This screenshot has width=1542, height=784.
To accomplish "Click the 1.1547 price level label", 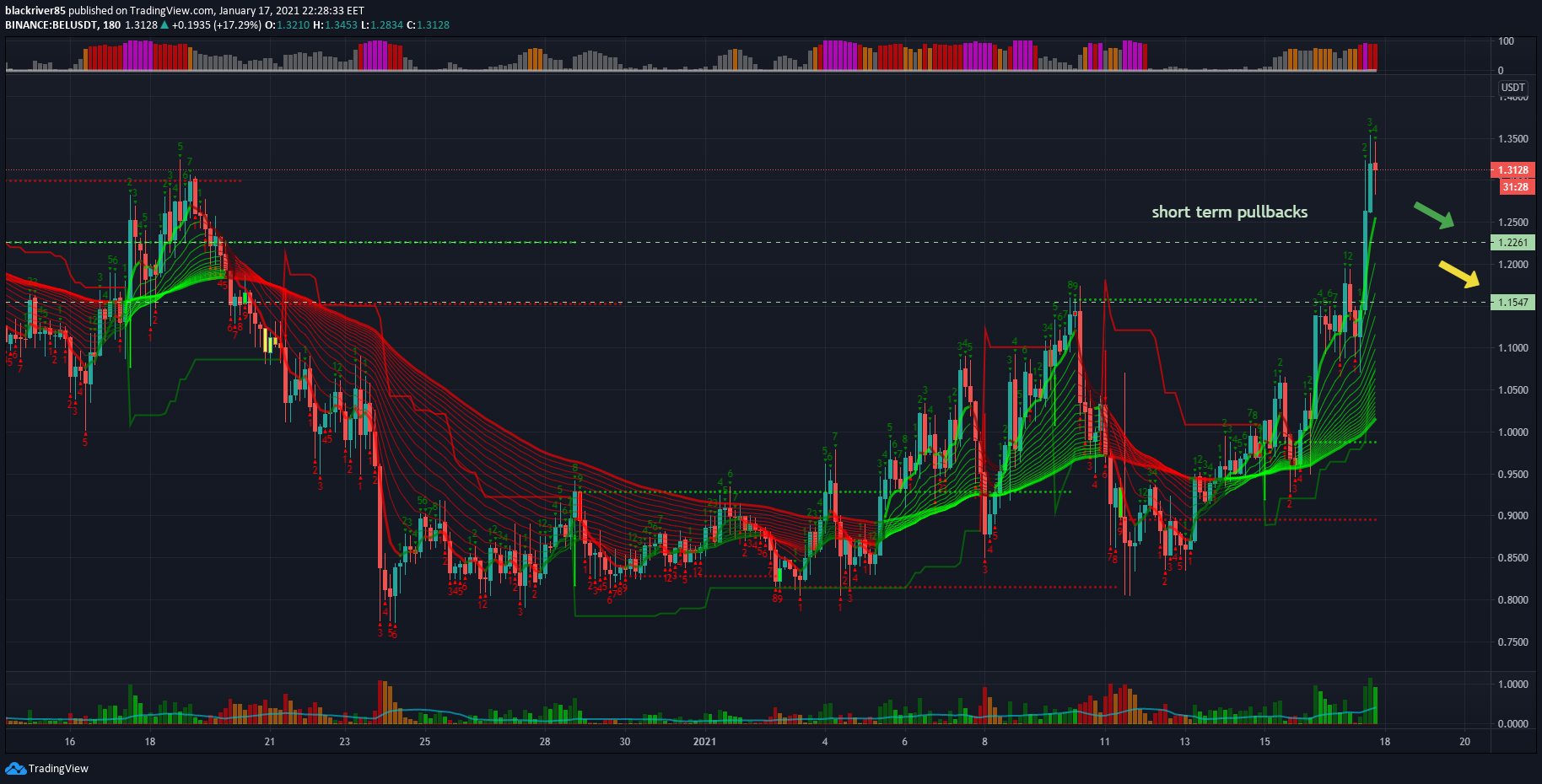I will [x=1512, y=302].
